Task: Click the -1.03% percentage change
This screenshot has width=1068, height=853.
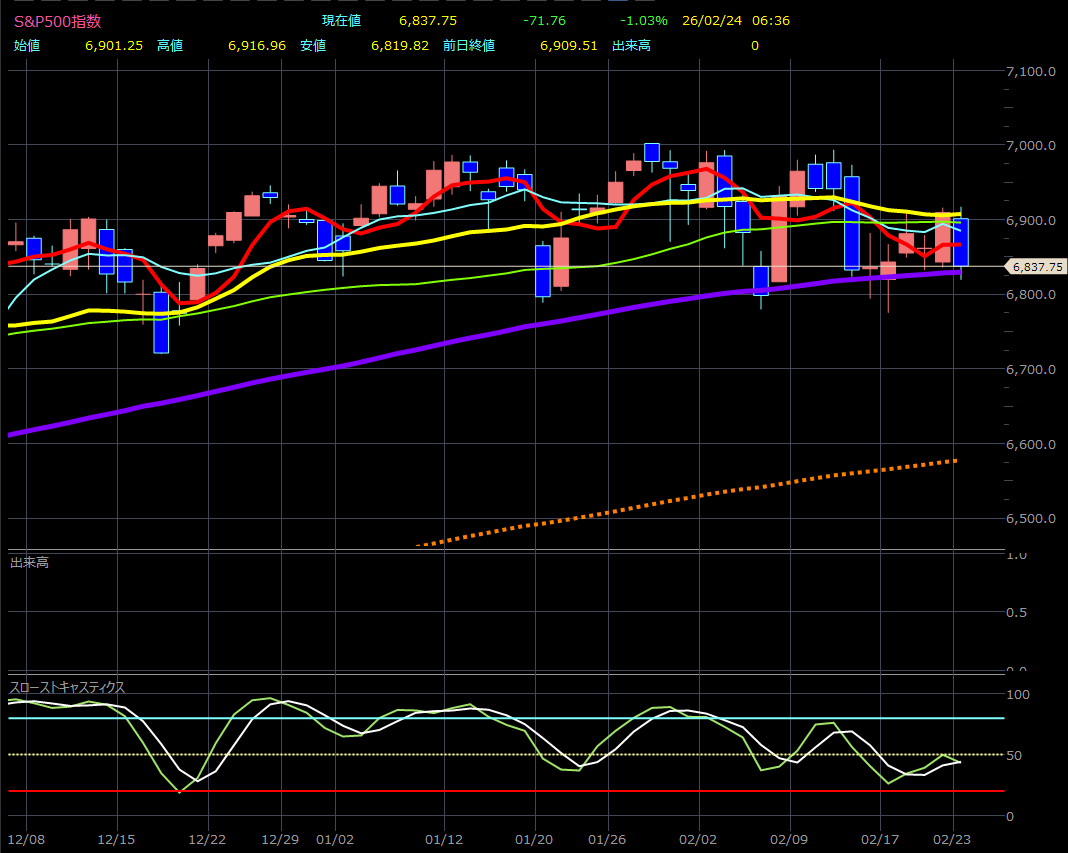Action: pyautogui.click(x=643, y=21)
